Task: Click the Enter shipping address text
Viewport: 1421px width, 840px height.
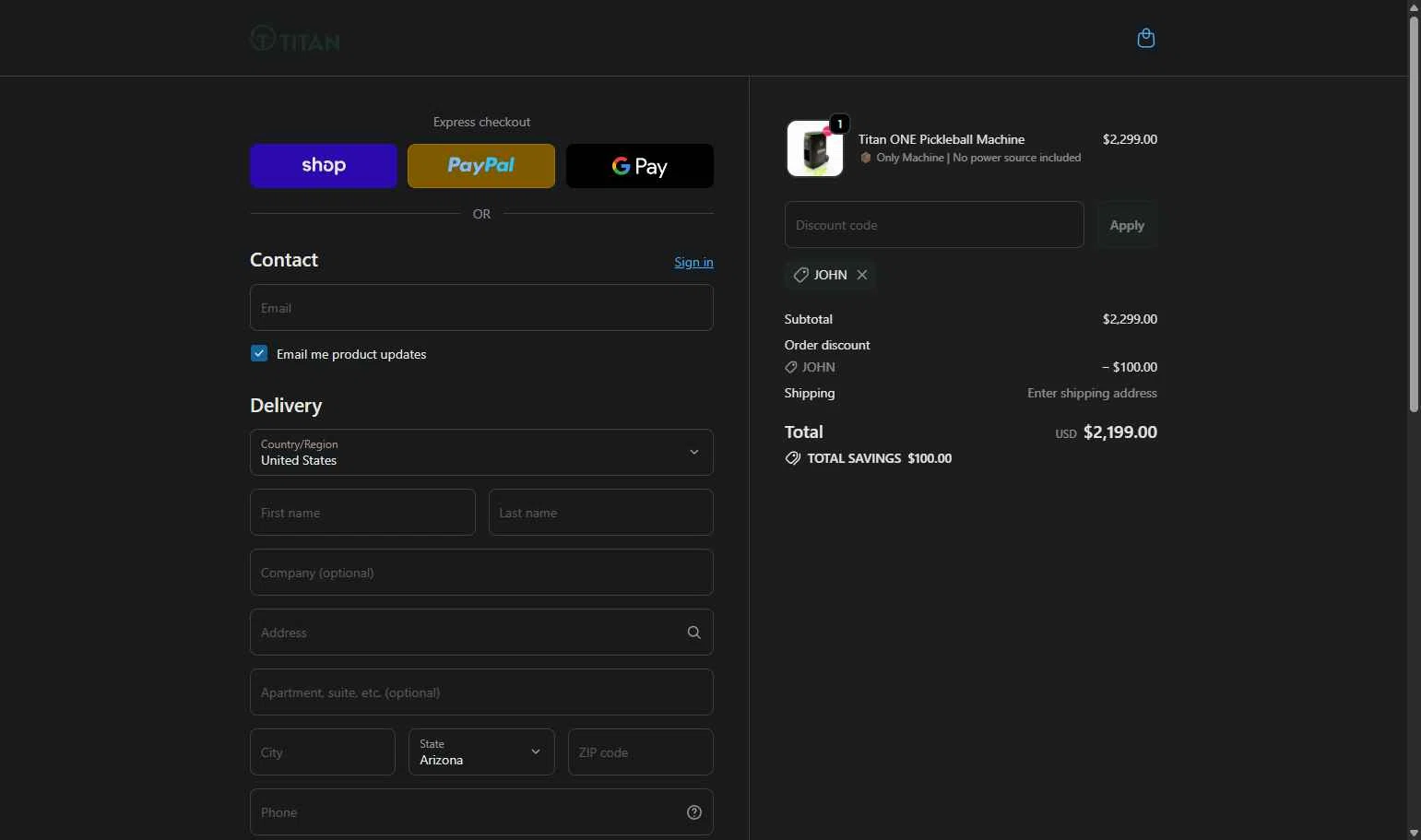Action: pos(1092,393)
